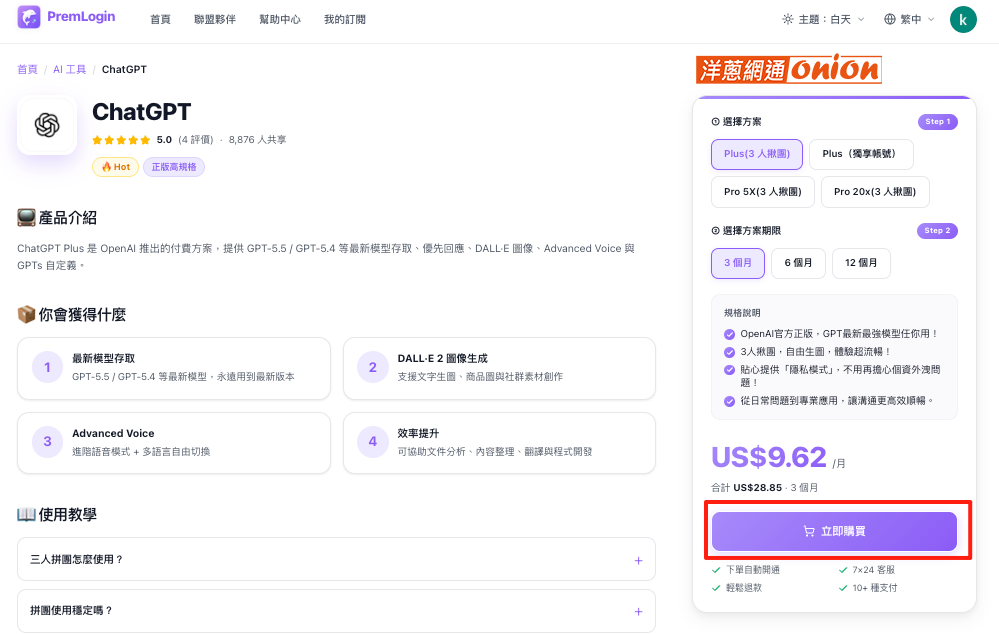Viewport: 999px width, 634px height.
Task: Choose the 3 個月 duration
Action: point(738,263)
